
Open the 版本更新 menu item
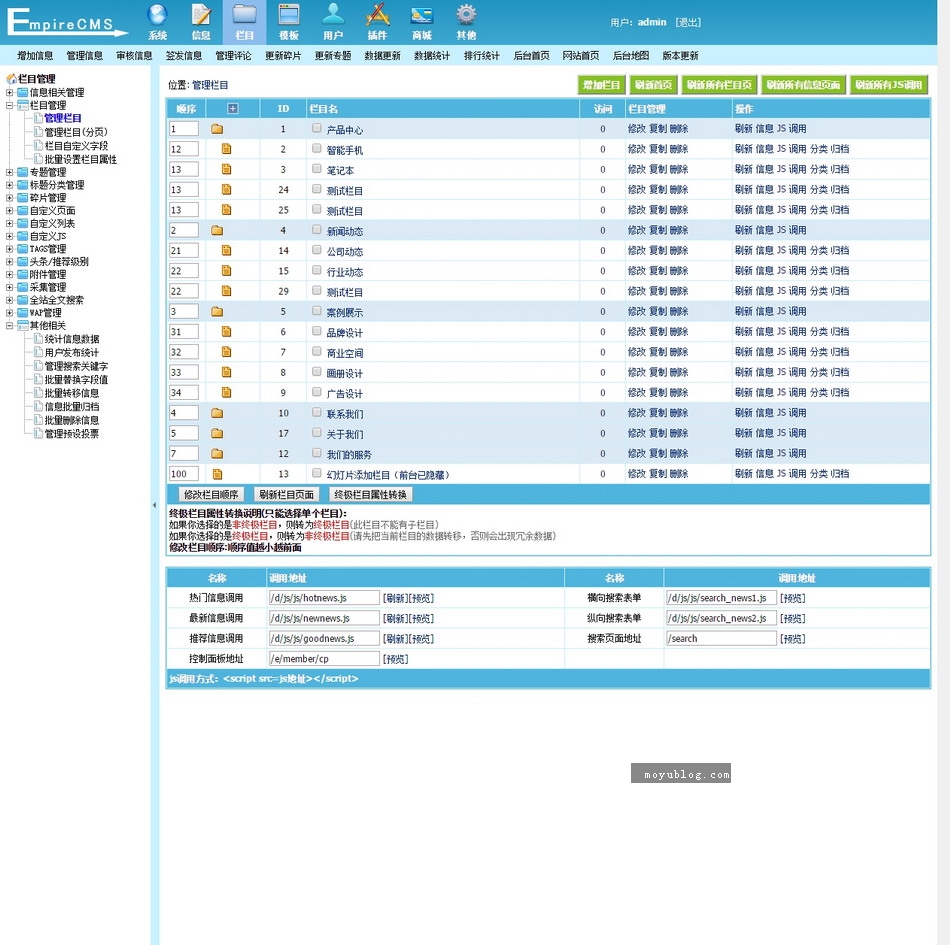680,56
